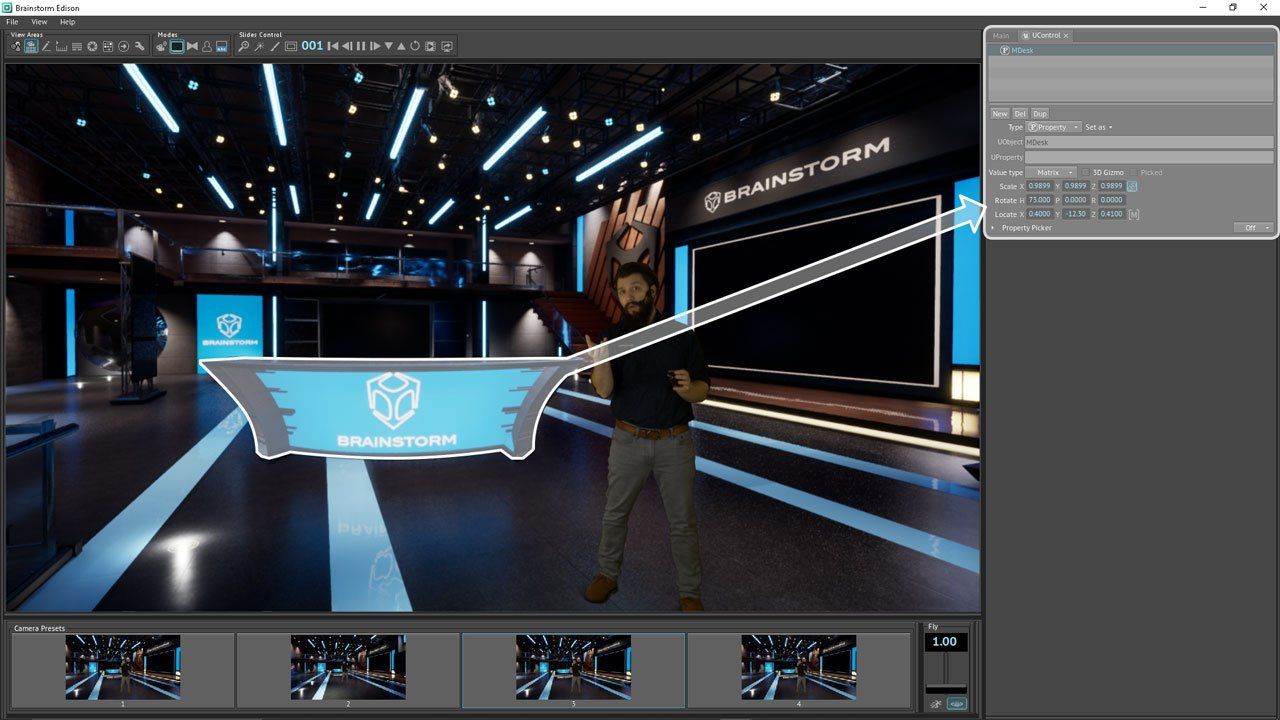This screenshot has height=720, width=1280.
Task: Toggle the M button beside Locate
Action: pyautogui.click(x=1133, y=214)
